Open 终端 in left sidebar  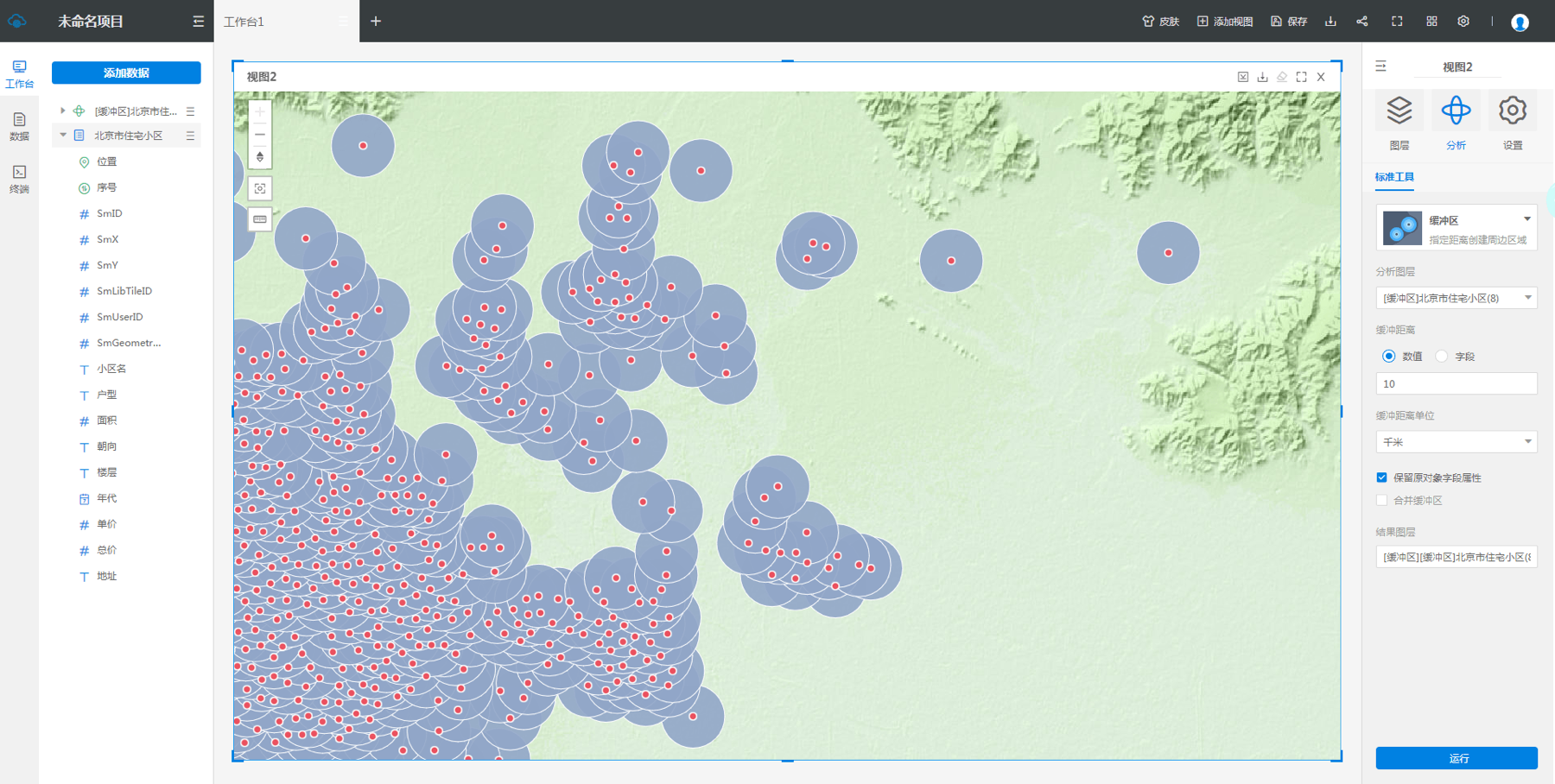pos(19,179)
